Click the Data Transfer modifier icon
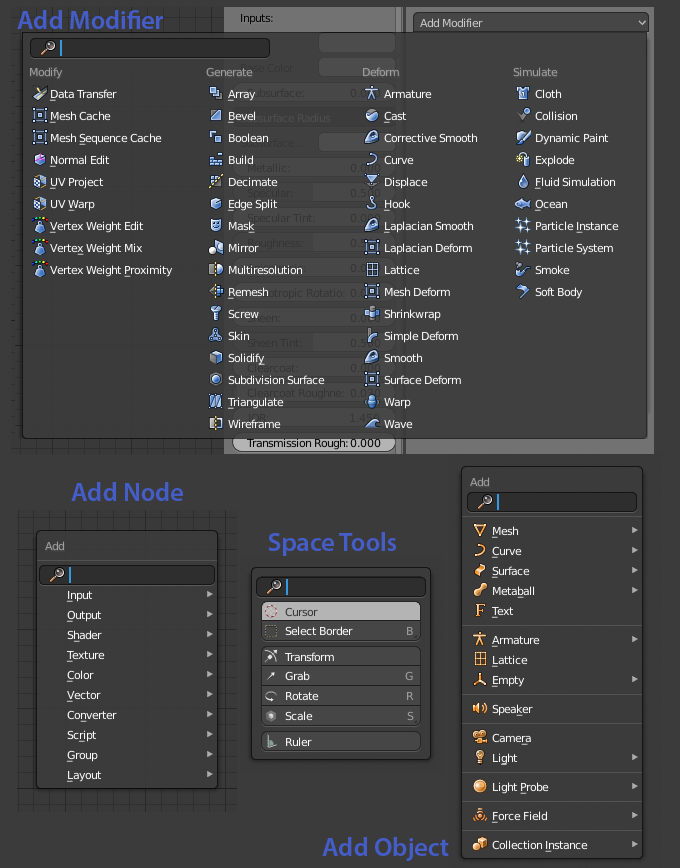Image resolution: width=680 pixels, height=868 pixels. (40, 94)
